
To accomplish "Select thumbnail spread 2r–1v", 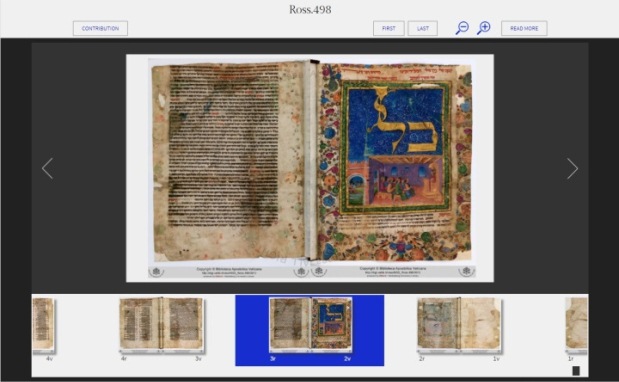I will point(459,324).
